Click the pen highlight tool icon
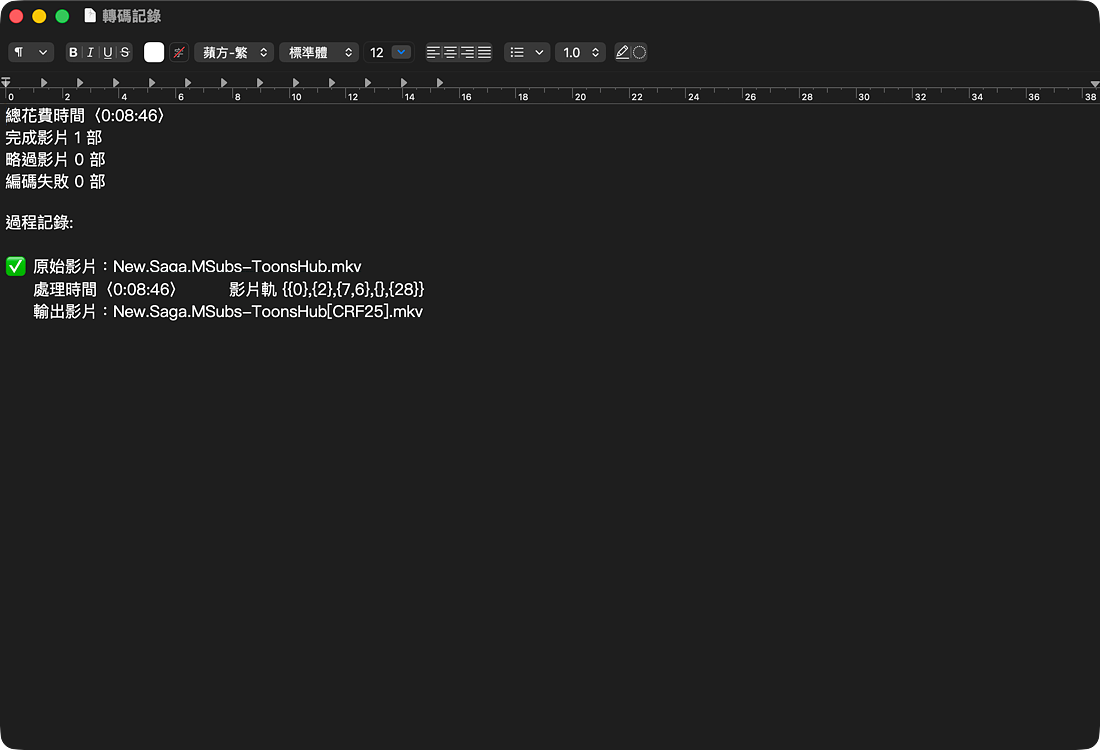1100x750 pixels. 623,52
